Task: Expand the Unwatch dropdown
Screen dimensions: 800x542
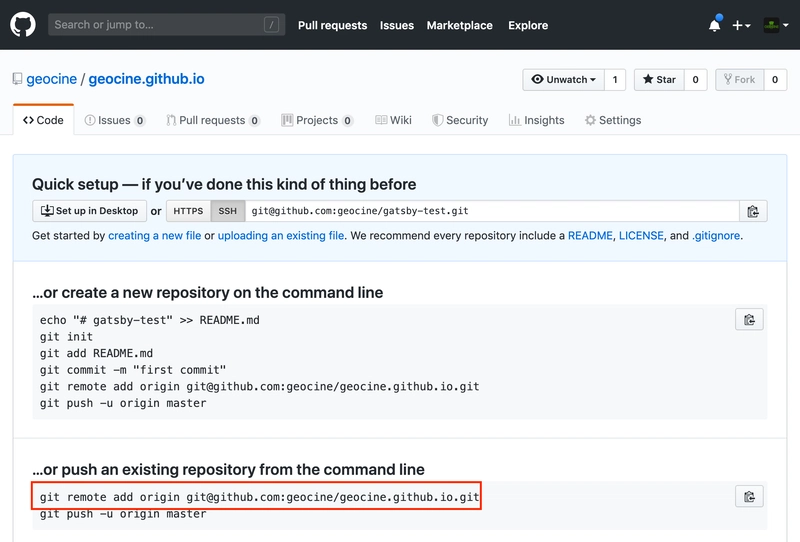Action: pos(563,80)
